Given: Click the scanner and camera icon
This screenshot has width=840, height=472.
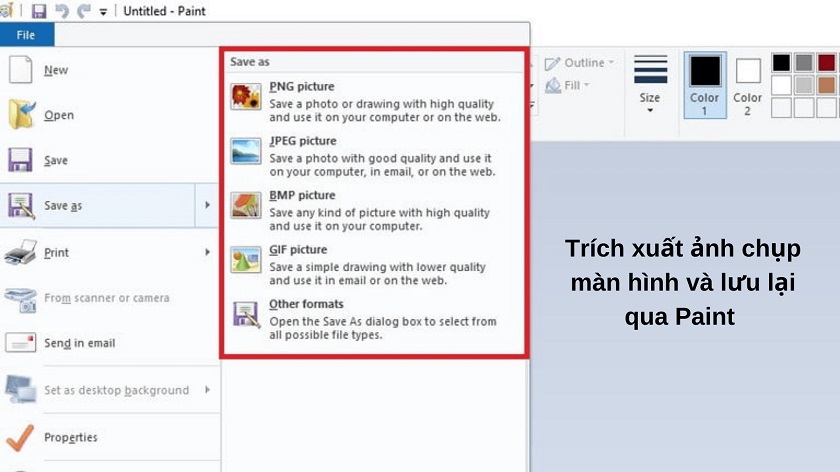Looking at the screenshot, I should point(20,299).
